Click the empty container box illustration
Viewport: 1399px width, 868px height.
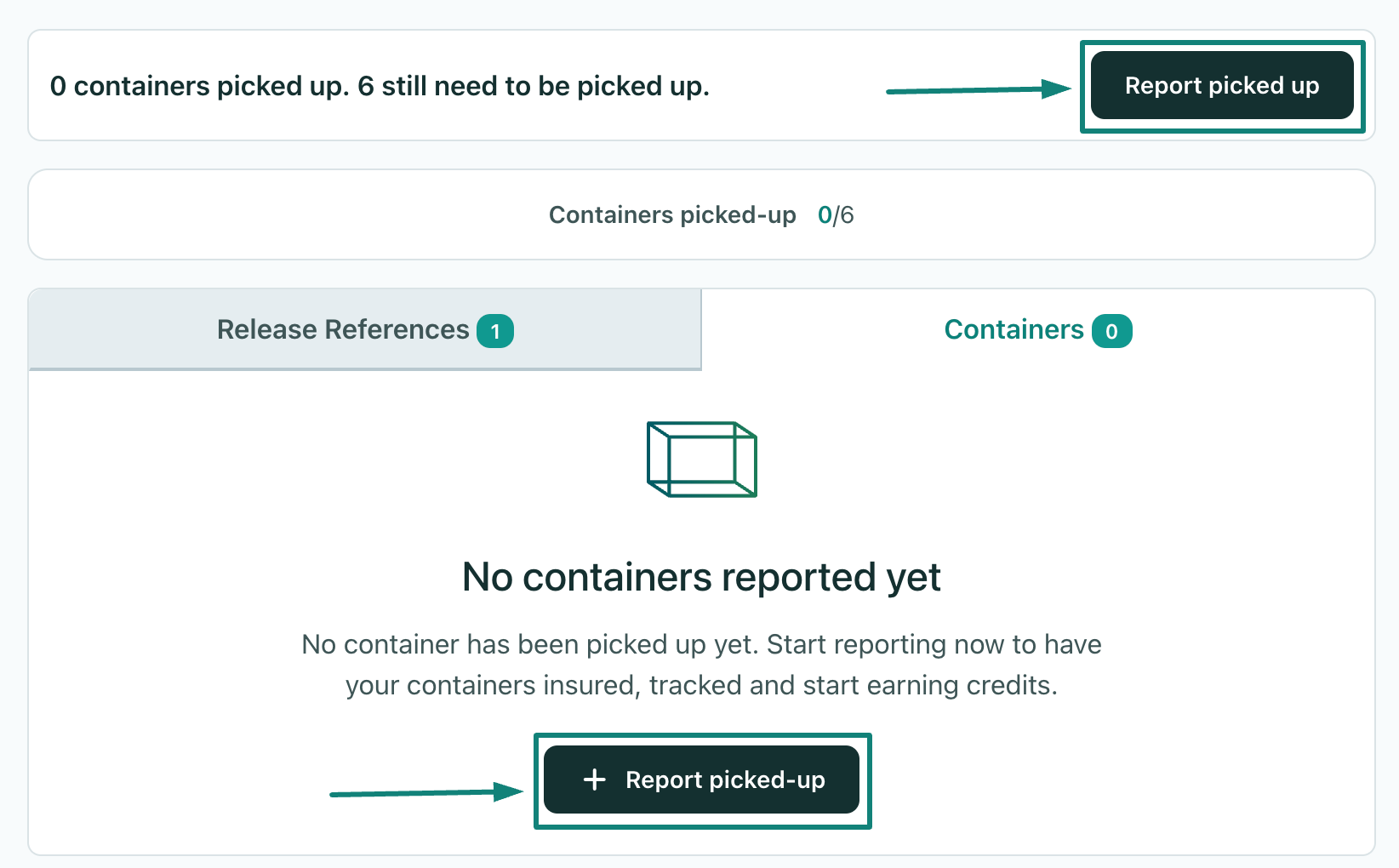(702, 460)
